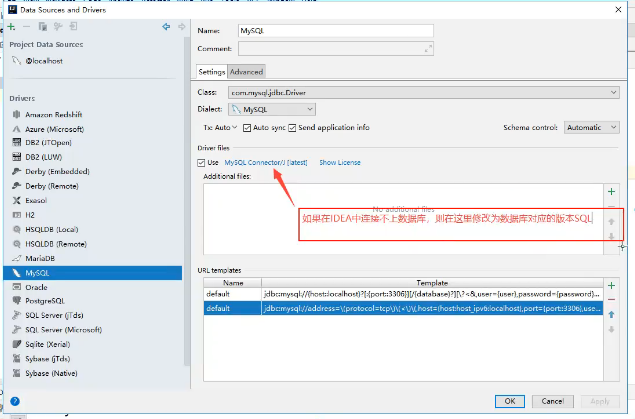This screenshot has height=419, width=635.
Task: Switch to the Settings tab
Action: (x=211, y=72)
